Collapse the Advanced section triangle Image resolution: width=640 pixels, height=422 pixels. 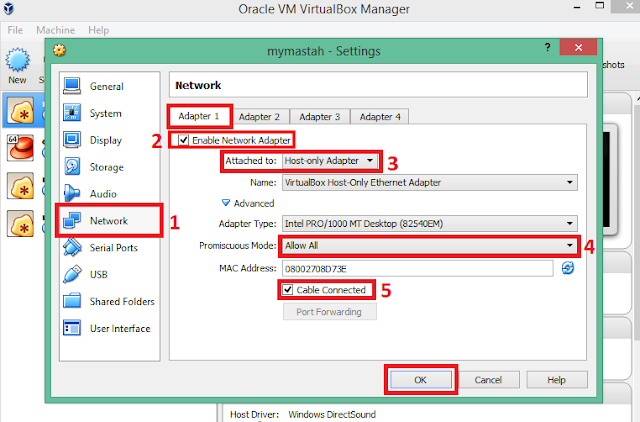(x=225, y=203)
